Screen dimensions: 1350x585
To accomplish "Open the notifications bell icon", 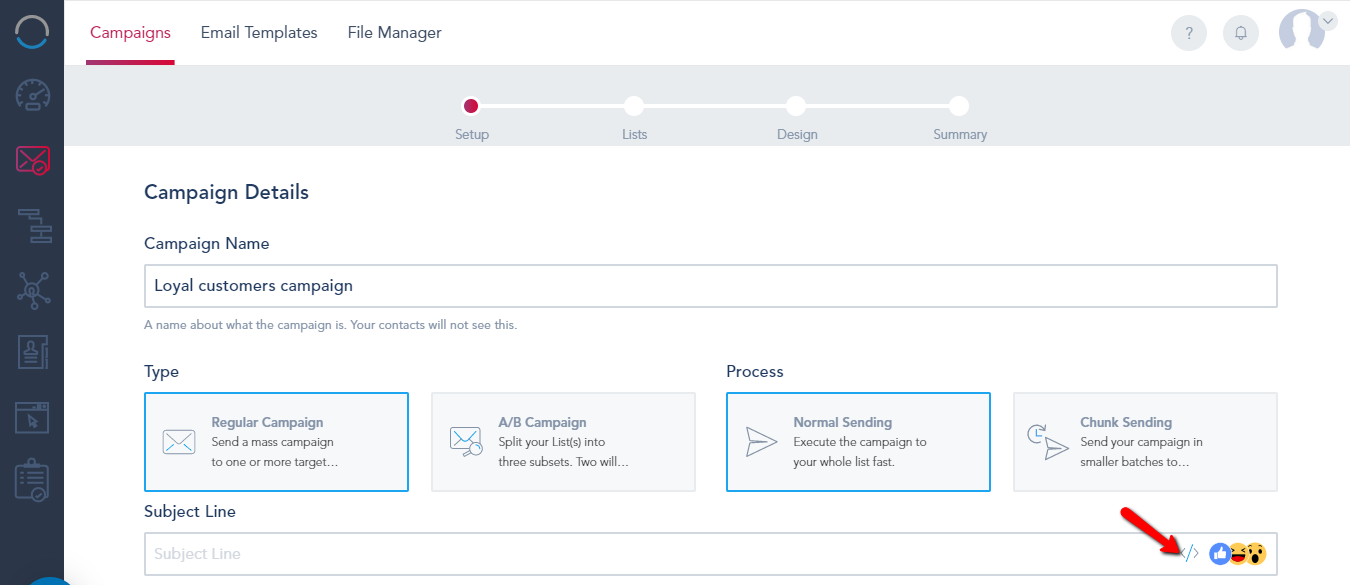I will click(x=1241, y=33).
